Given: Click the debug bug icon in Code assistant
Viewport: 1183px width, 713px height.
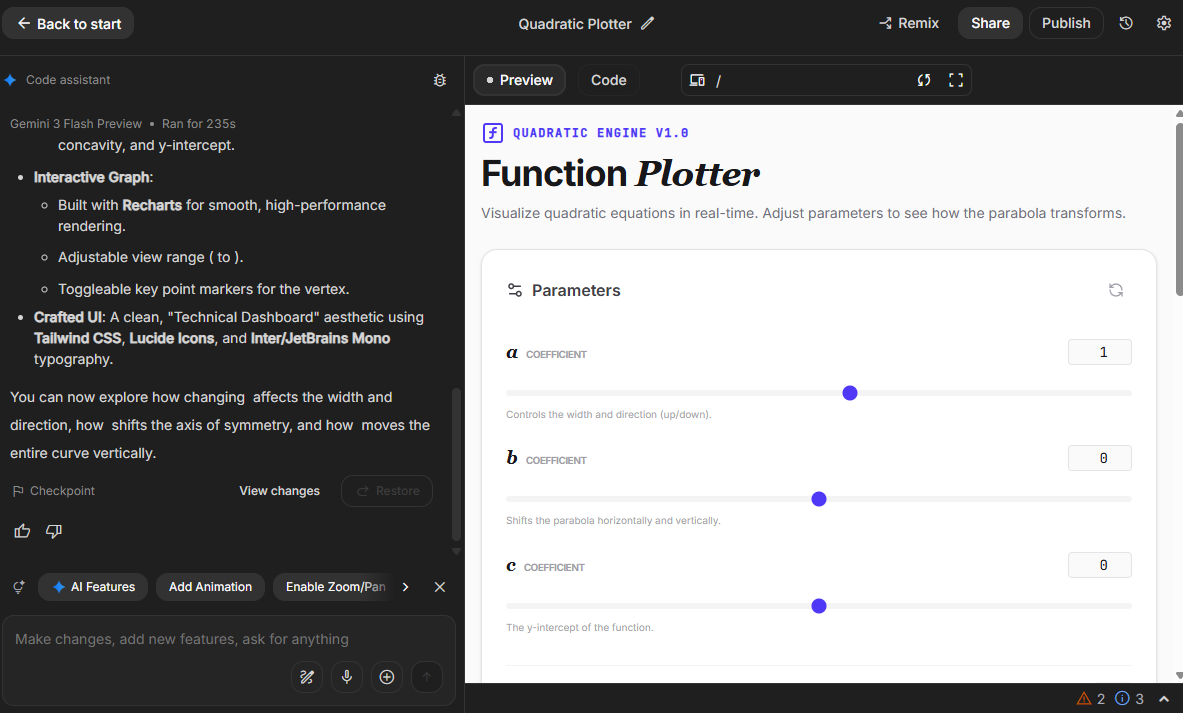Looking at the screenshot, I should 440,80.
